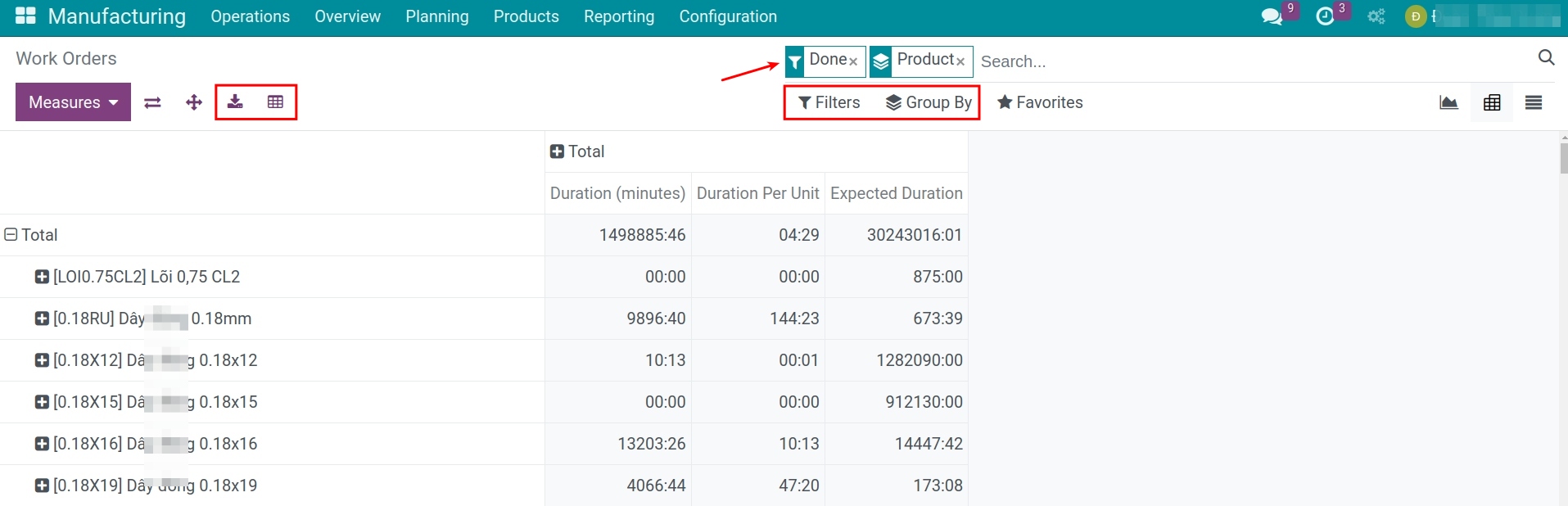Click the Manufacturing app title

117,16
